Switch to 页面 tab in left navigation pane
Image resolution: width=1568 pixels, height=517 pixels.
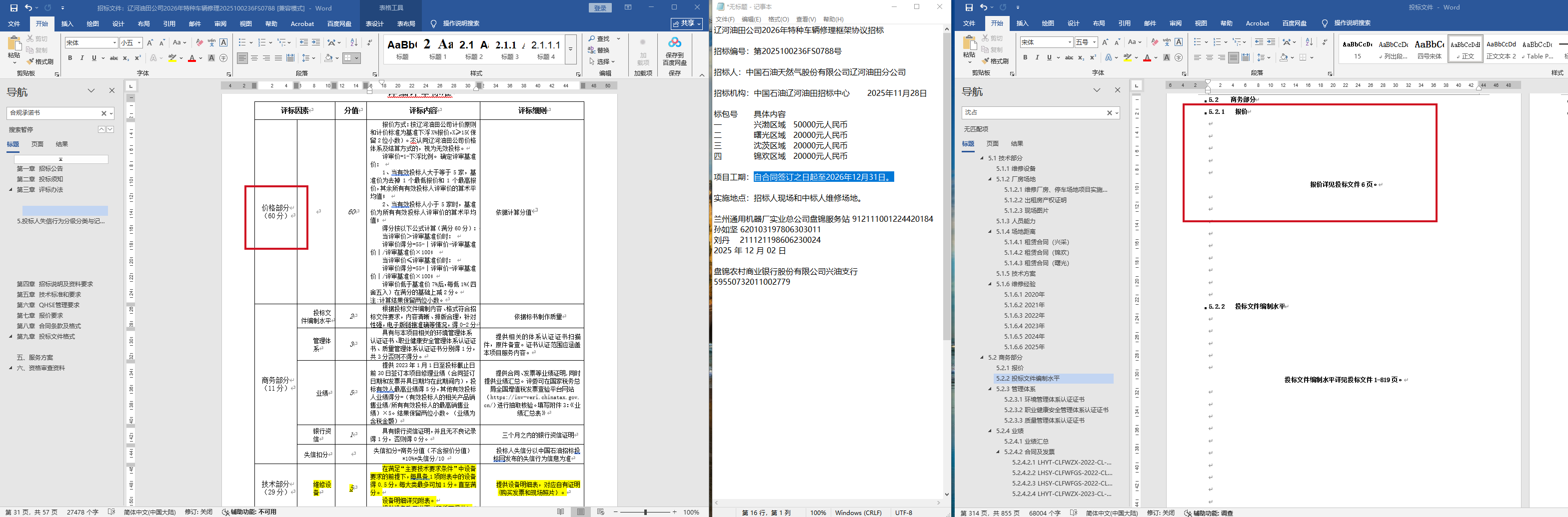(x=38, y=144)
